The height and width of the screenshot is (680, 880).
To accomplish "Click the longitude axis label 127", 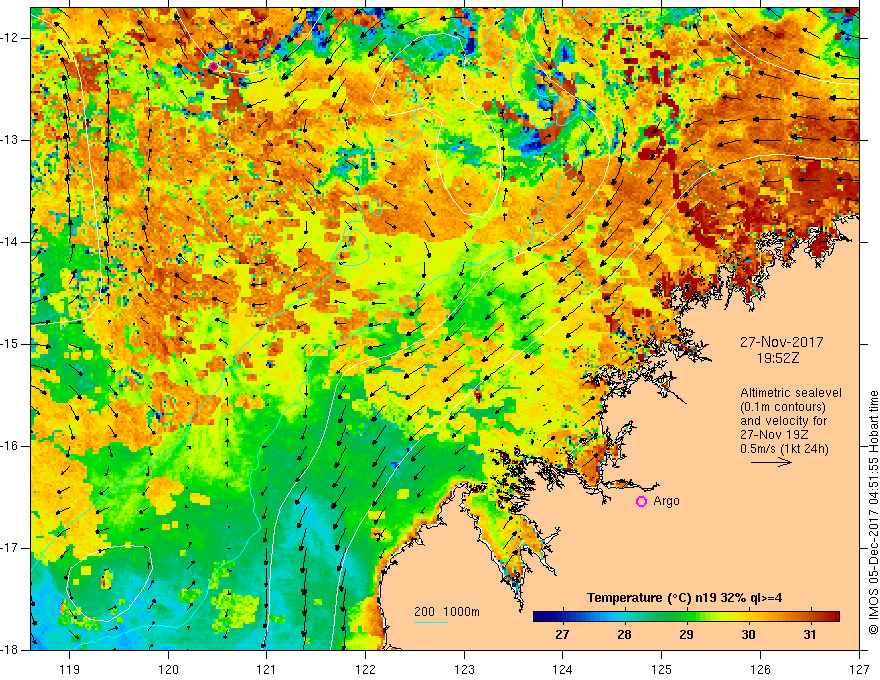I will [859, 669].
